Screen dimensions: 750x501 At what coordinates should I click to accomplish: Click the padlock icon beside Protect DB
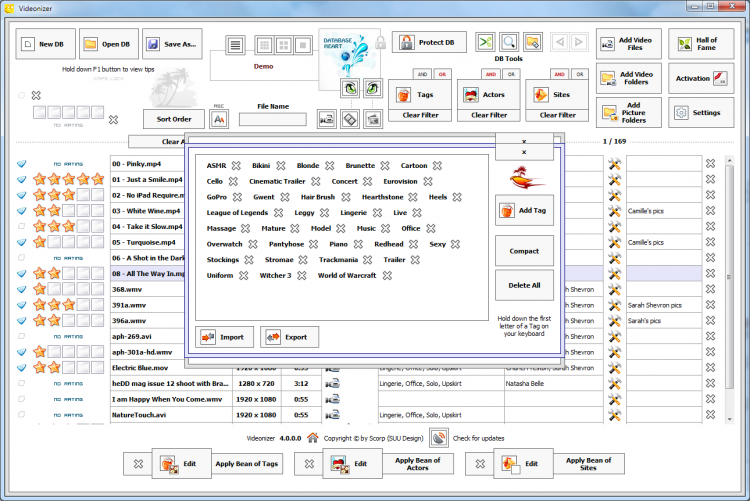(380, 43)
